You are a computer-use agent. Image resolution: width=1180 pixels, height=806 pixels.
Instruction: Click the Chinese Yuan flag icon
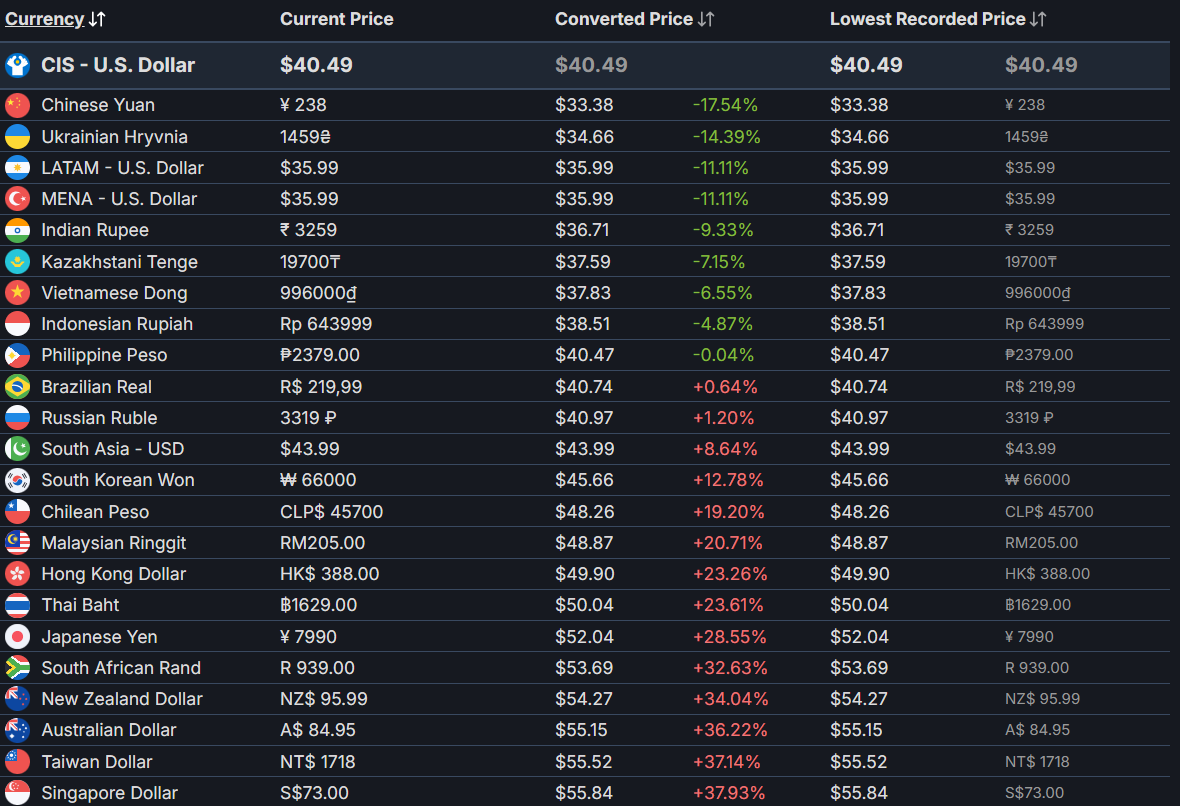click(17, 105)
